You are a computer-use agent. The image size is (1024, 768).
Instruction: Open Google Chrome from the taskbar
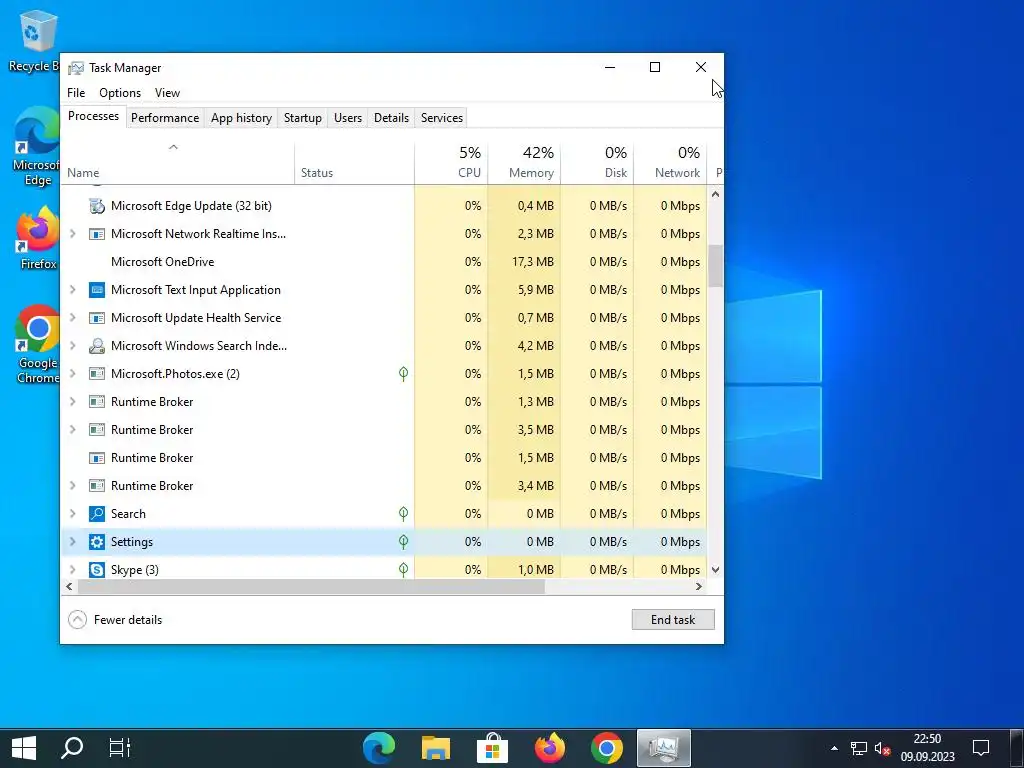point(607,748)
